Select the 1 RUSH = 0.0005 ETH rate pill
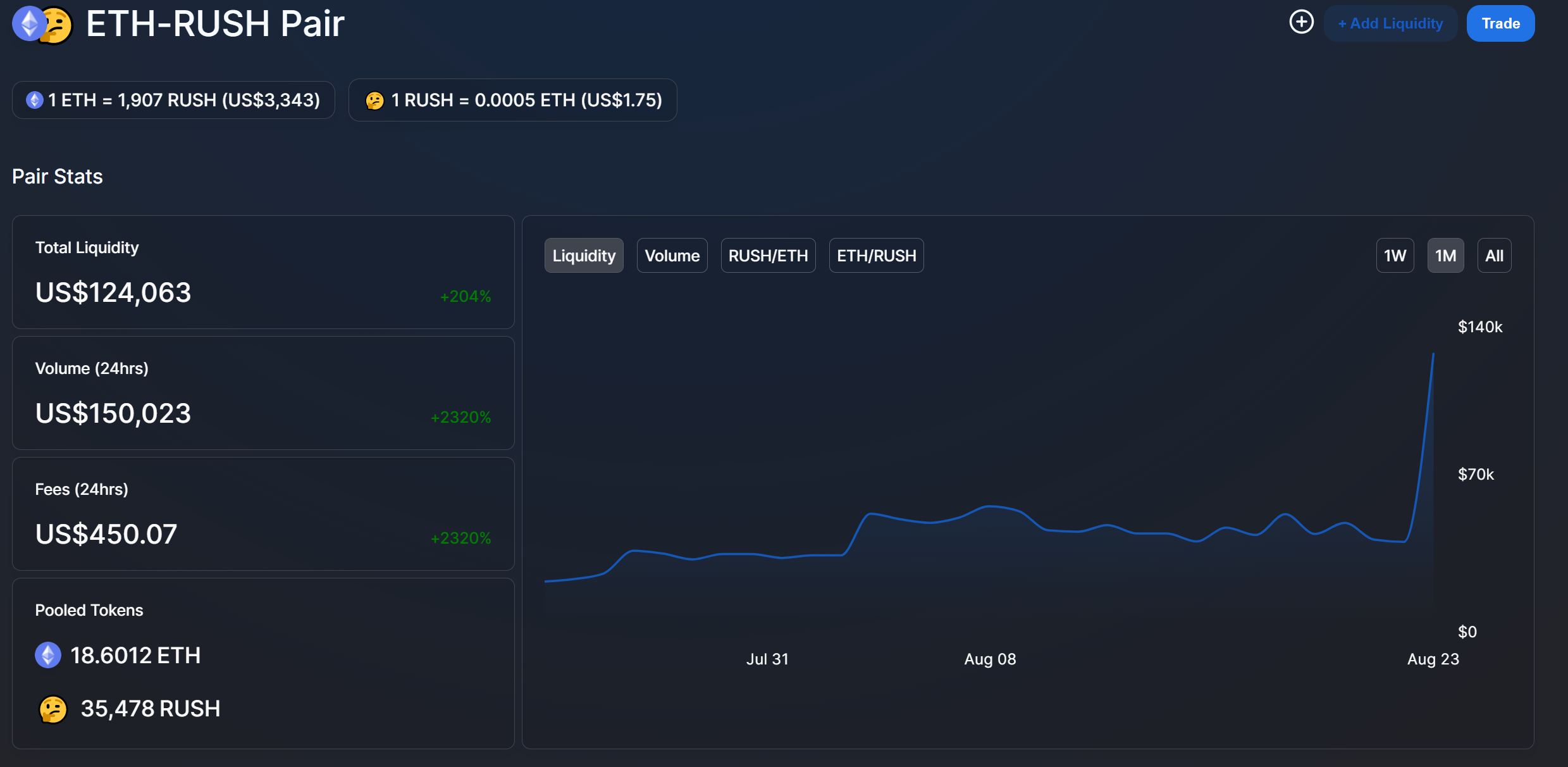Viewport: 1568px width, 767px height. click(x=513, y=100)
